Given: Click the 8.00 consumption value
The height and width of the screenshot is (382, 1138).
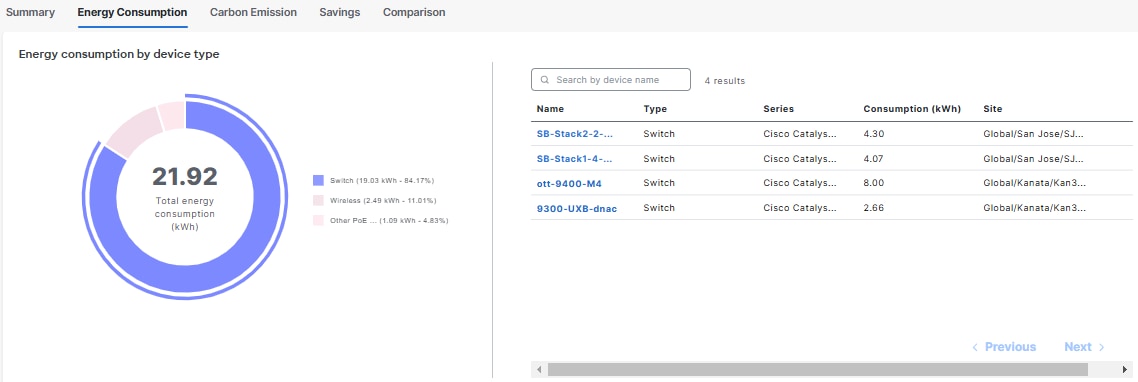Looking at the screenshot, I should (x=874, y=183).
